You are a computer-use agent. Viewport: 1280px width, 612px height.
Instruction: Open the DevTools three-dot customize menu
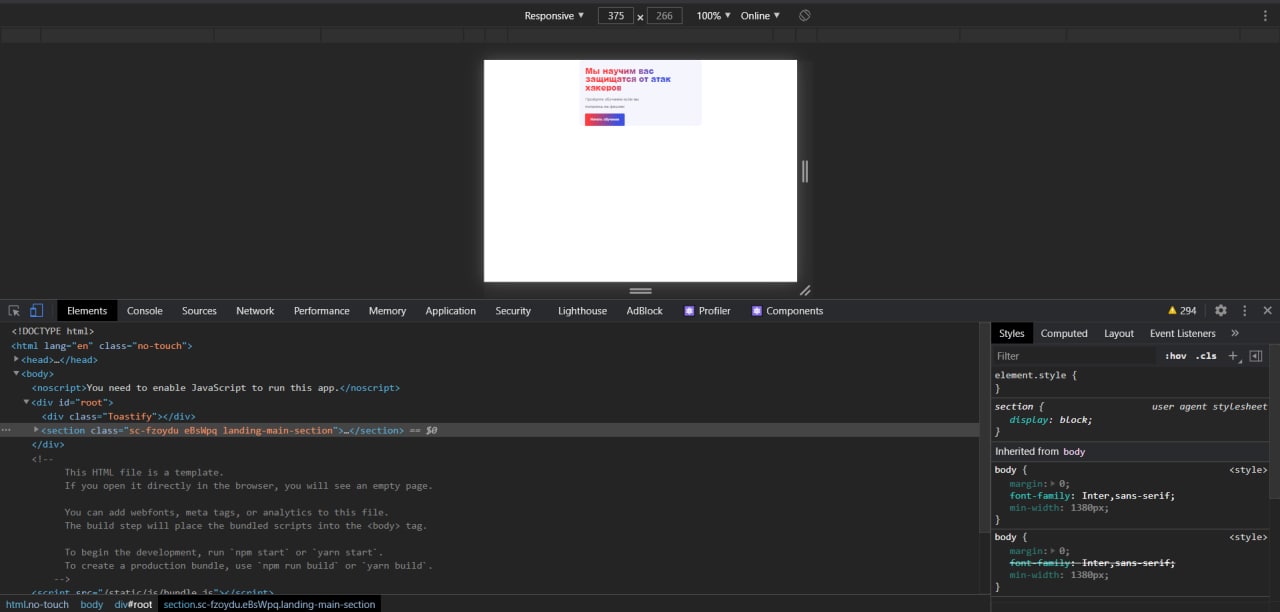point(1245,311)
